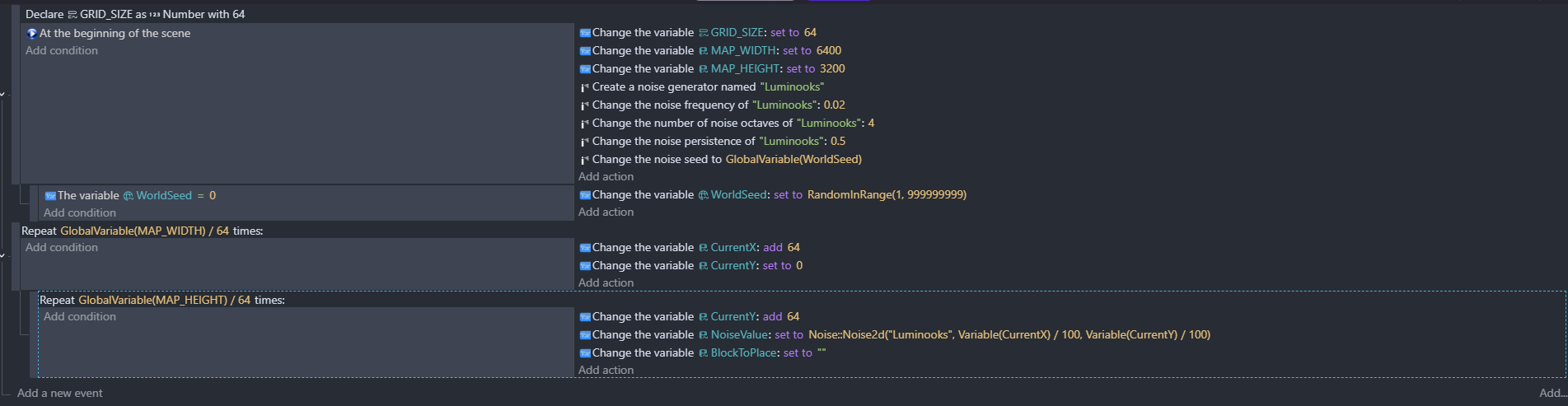Click "Add a new event" link

[x=60, y=393]
